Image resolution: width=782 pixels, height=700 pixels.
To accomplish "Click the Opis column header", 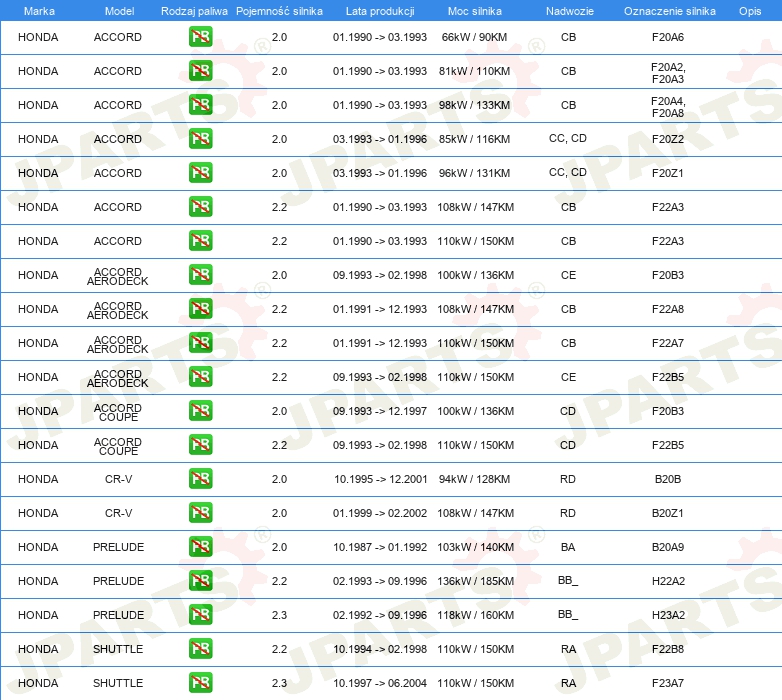I will [x=750, y=11].
